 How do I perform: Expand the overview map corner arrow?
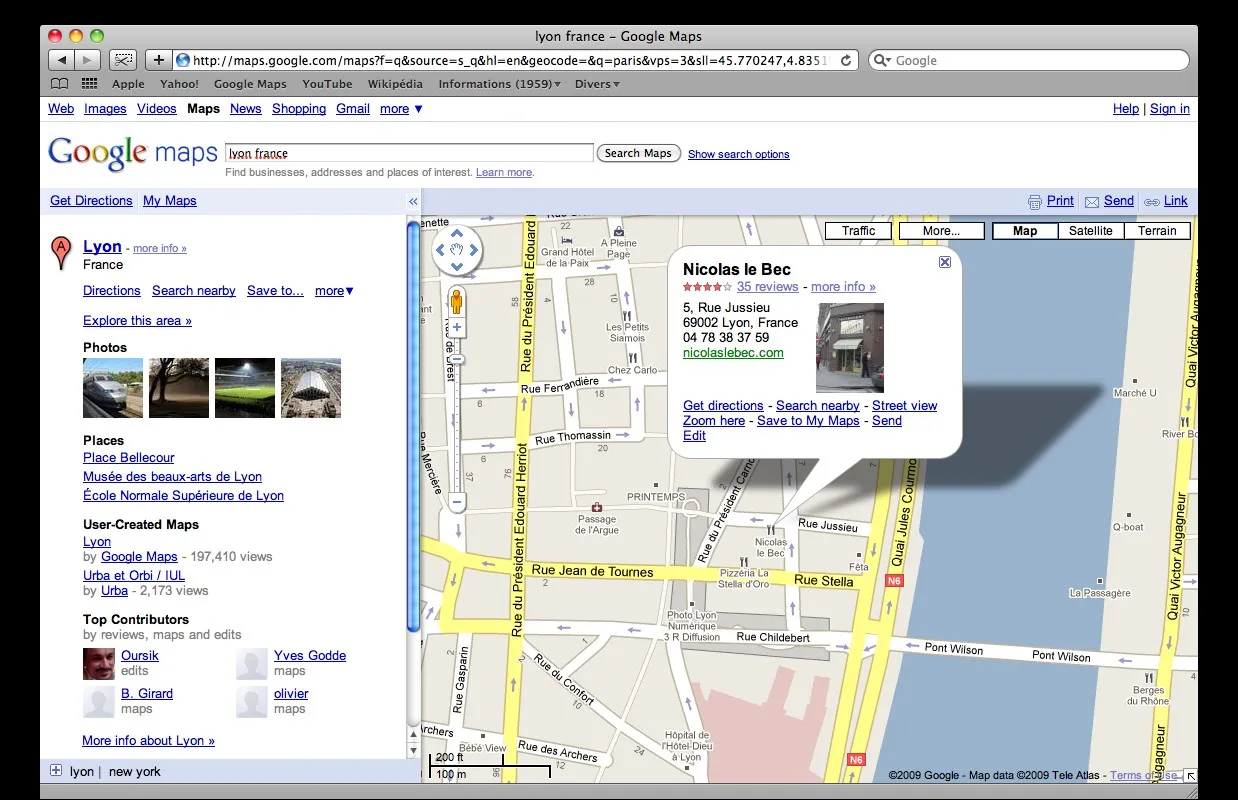(1190, 775)
